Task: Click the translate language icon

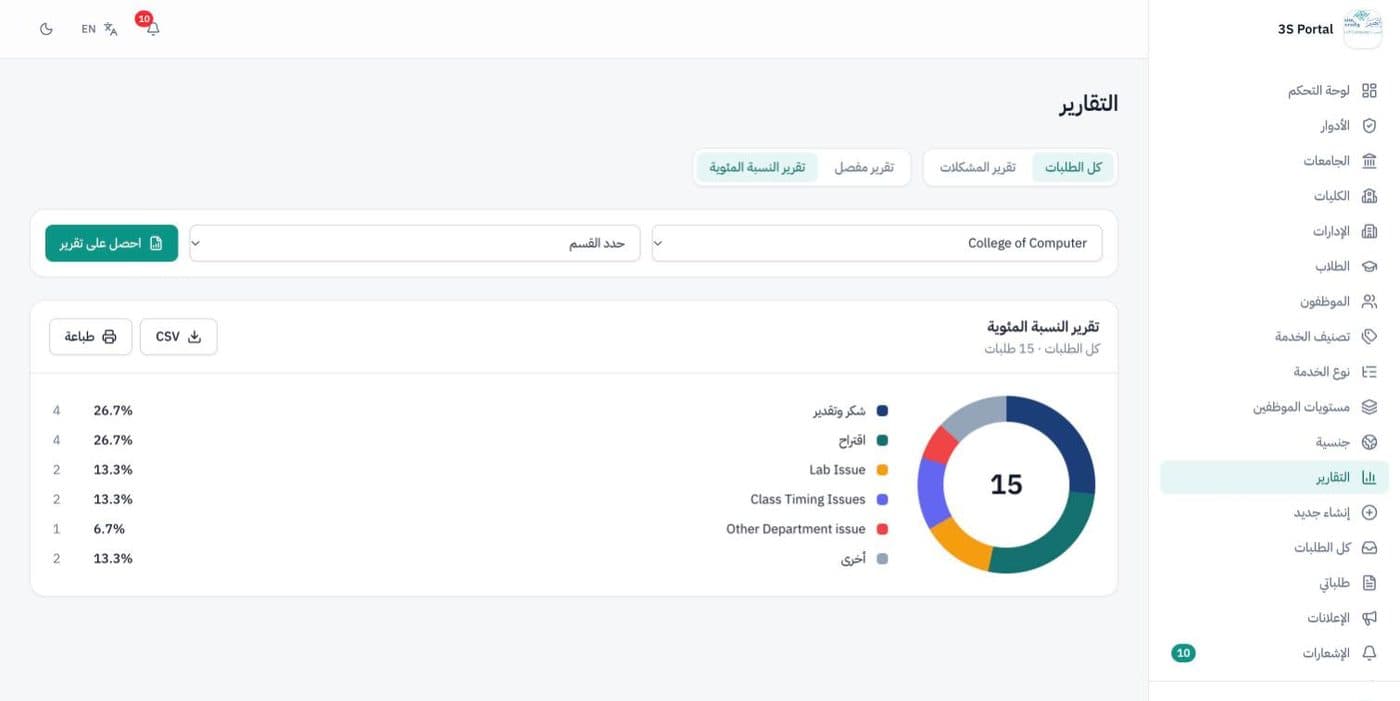Action: click(x=111, y=29)
